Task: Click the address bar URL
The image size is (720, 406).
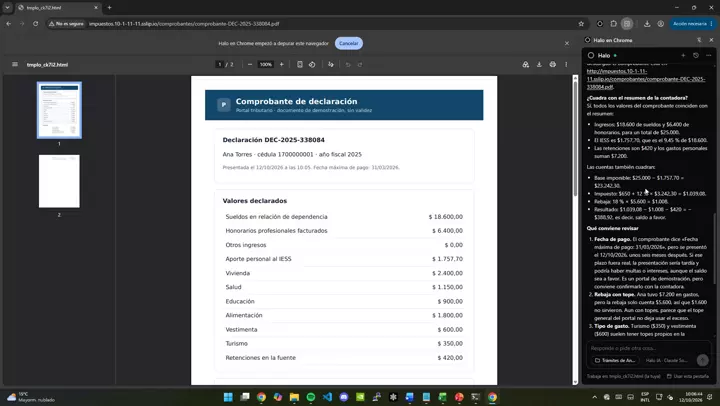Action: point(184,23)
